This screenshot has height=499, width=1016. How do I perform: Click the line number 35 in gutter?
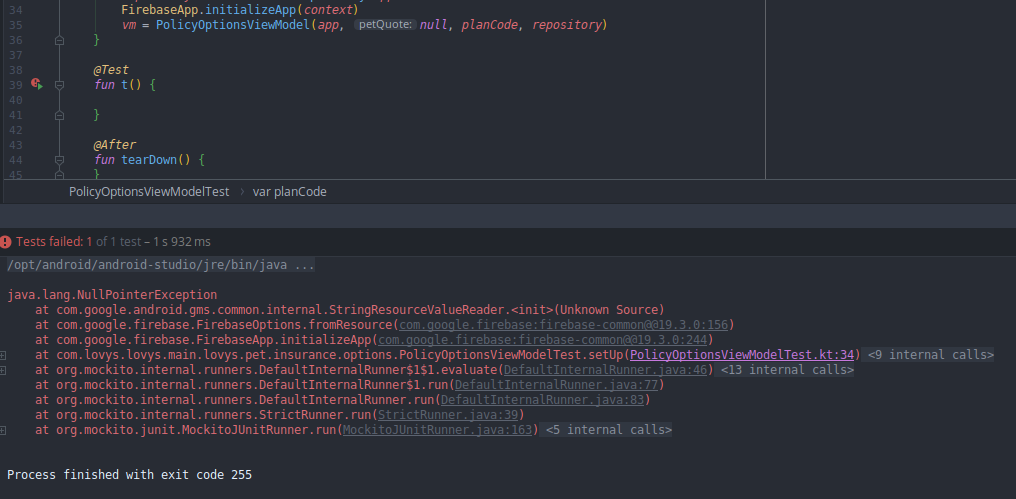point(16,25)
